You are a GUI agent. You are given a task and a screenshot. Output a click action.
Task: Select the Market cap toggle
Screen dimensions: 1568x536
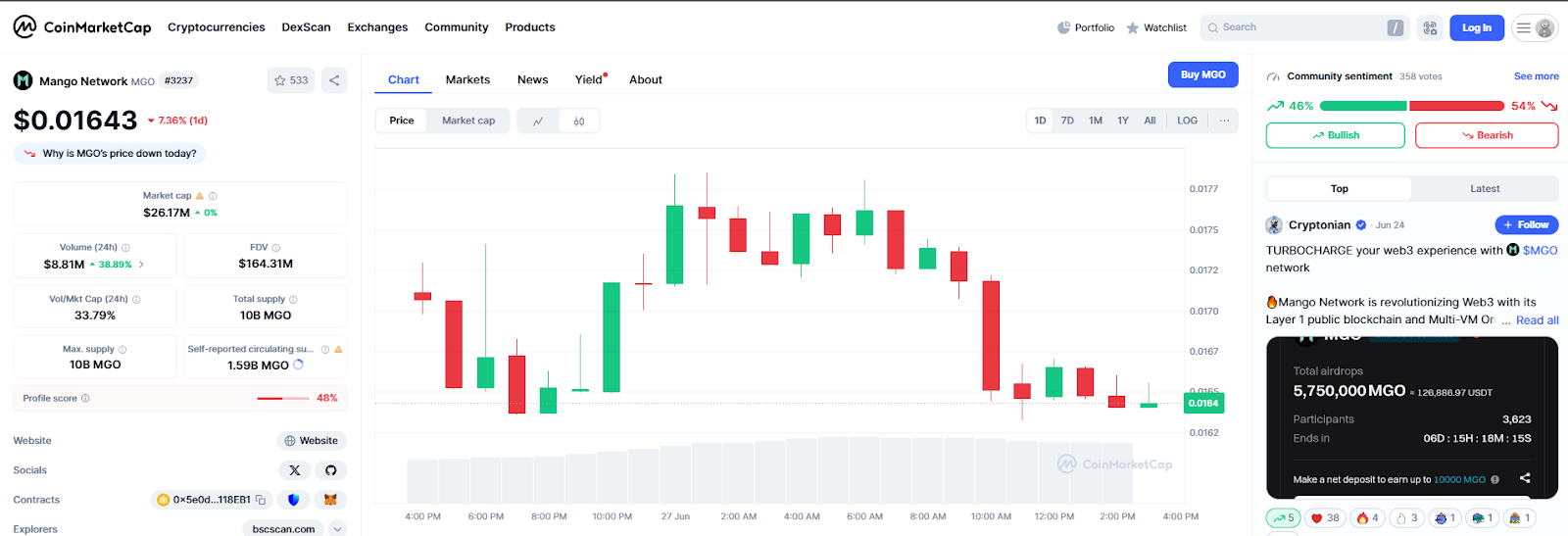(468, 121)
